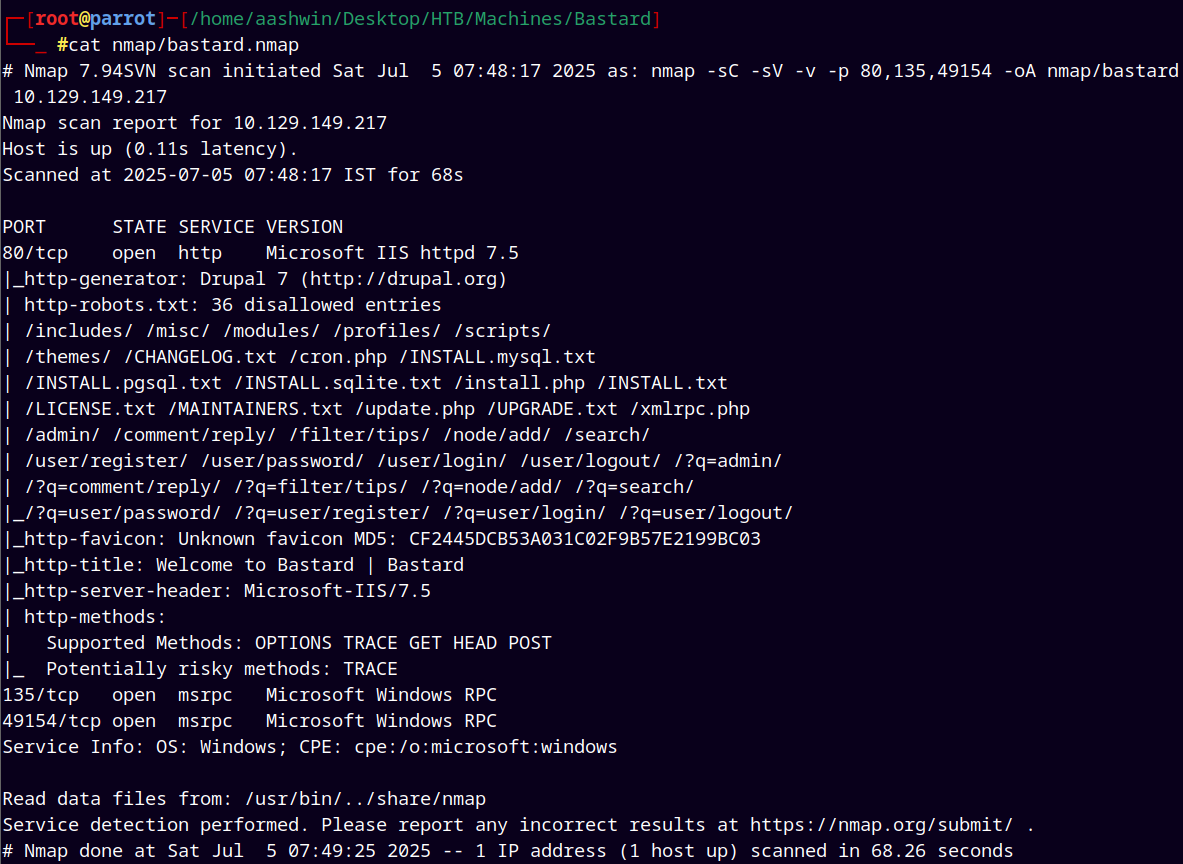Click the /xmlrpc.php robots entry
Image resolution: width=1183 pixels, height=864 pixels.
pos(690,409)
